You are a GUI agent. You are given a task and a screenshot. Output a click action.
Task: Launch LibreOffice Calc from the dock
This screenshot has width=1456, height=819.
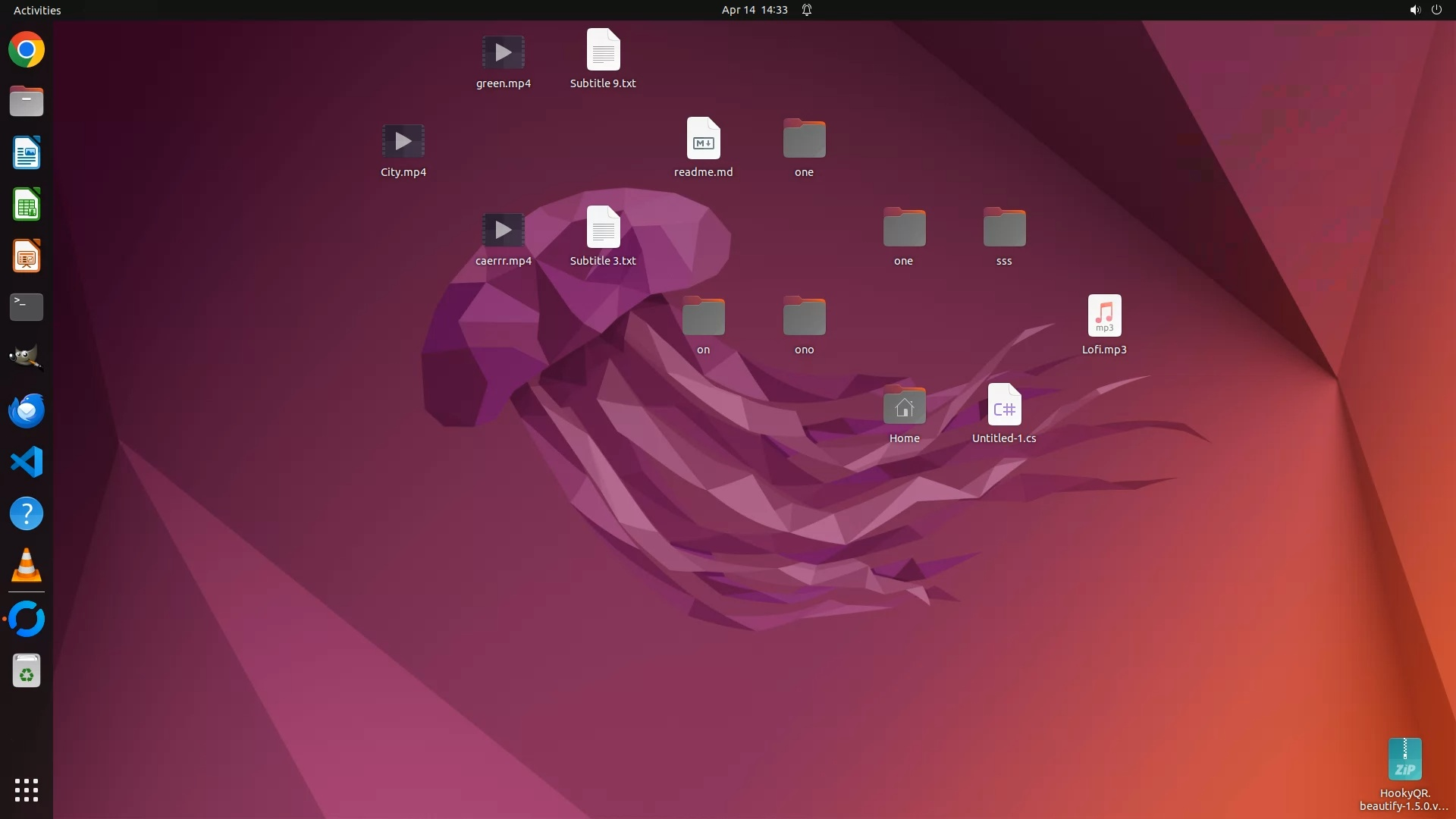click(27, 205)
